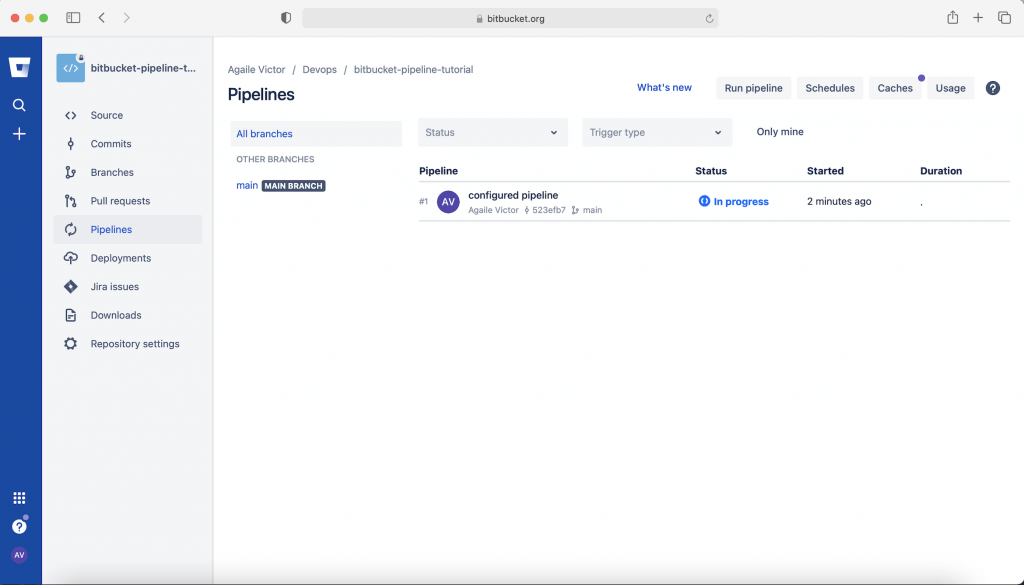Viewport: 1024px width, 585px height.
Task: Click the repository code avatar icon
Action: (71, 68)
